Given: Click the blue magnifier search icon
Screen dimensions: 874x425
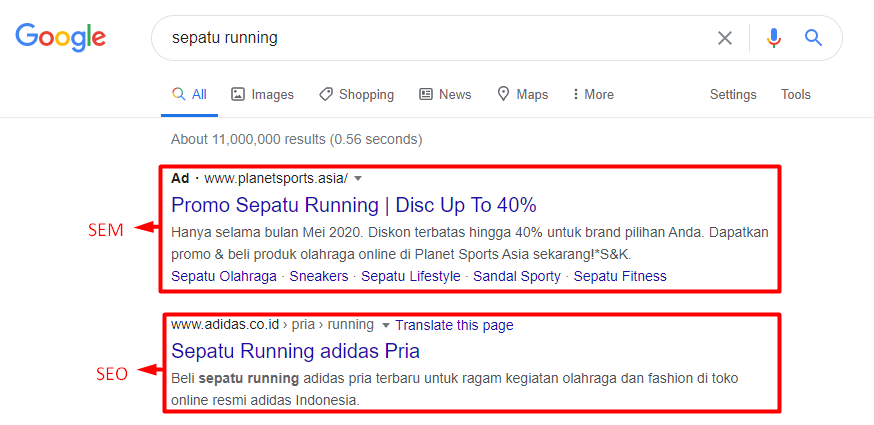Looking at the screenshot, I should pyautogui.click(x=814, y=38).
